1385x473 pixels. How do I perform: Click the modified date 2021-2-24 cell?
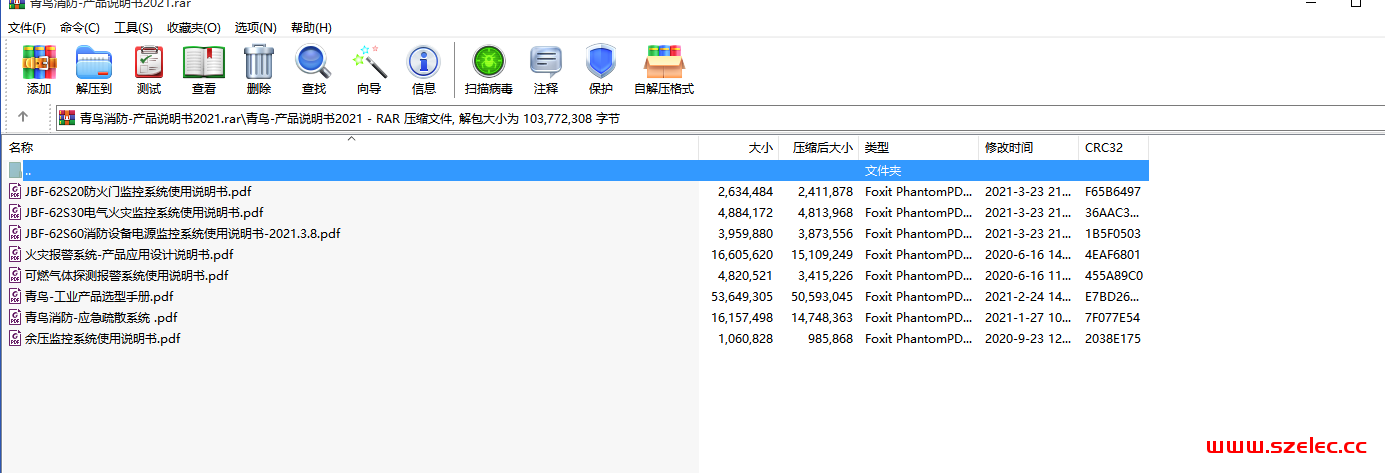point(1028,296)
